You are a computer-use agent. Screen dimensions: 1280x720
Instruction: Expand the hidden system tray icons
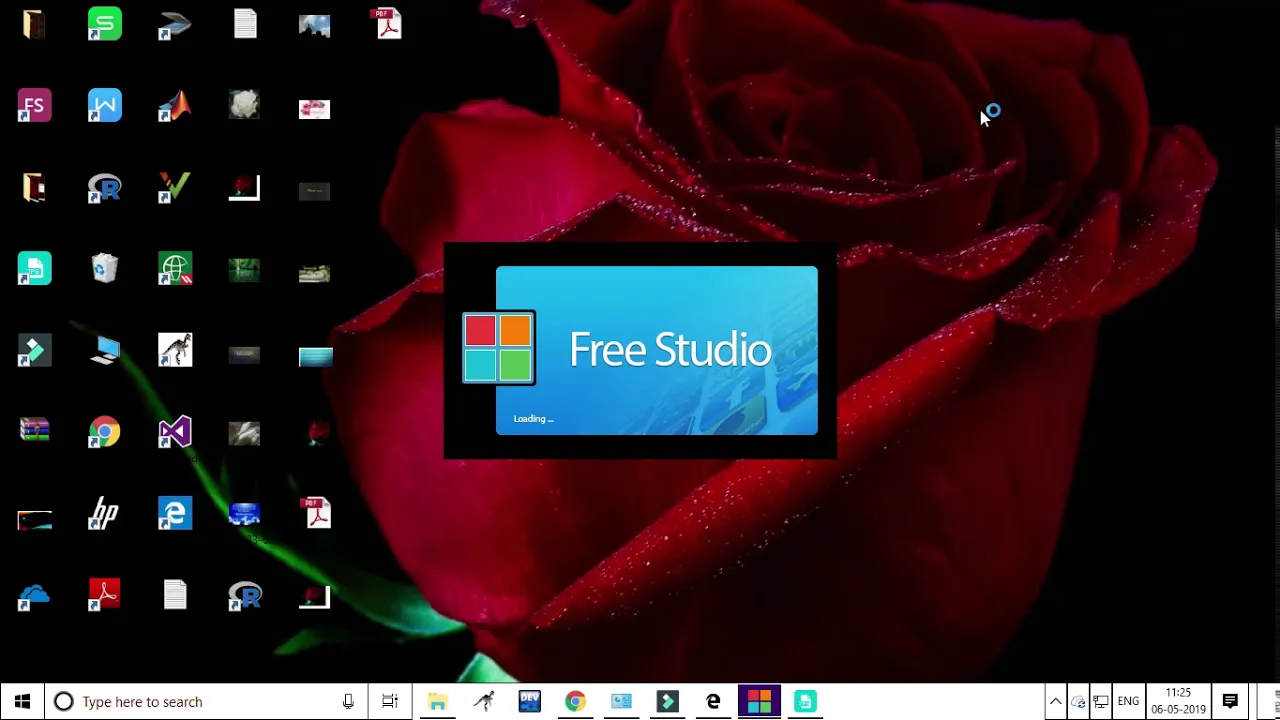pos(1055,702)
